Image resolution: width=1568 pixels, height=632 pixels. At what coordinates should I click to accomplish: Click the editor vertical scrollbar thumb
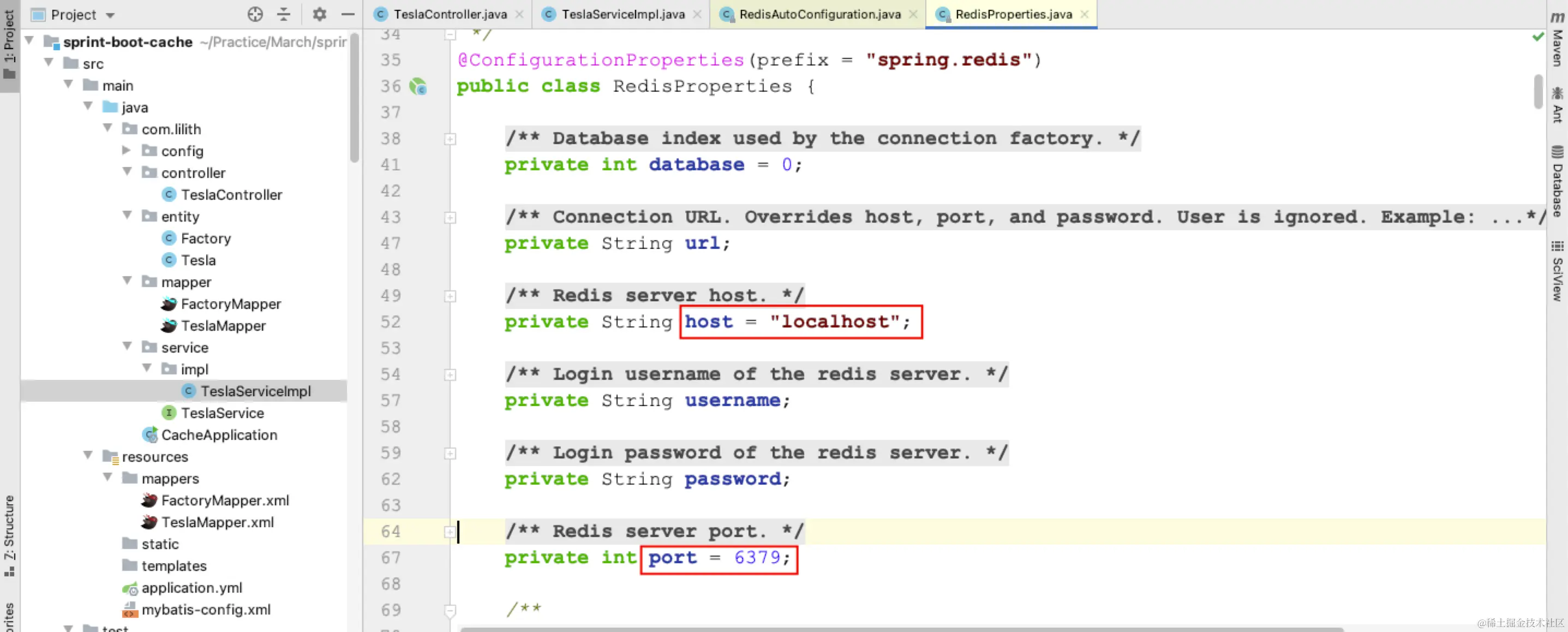1538,91
